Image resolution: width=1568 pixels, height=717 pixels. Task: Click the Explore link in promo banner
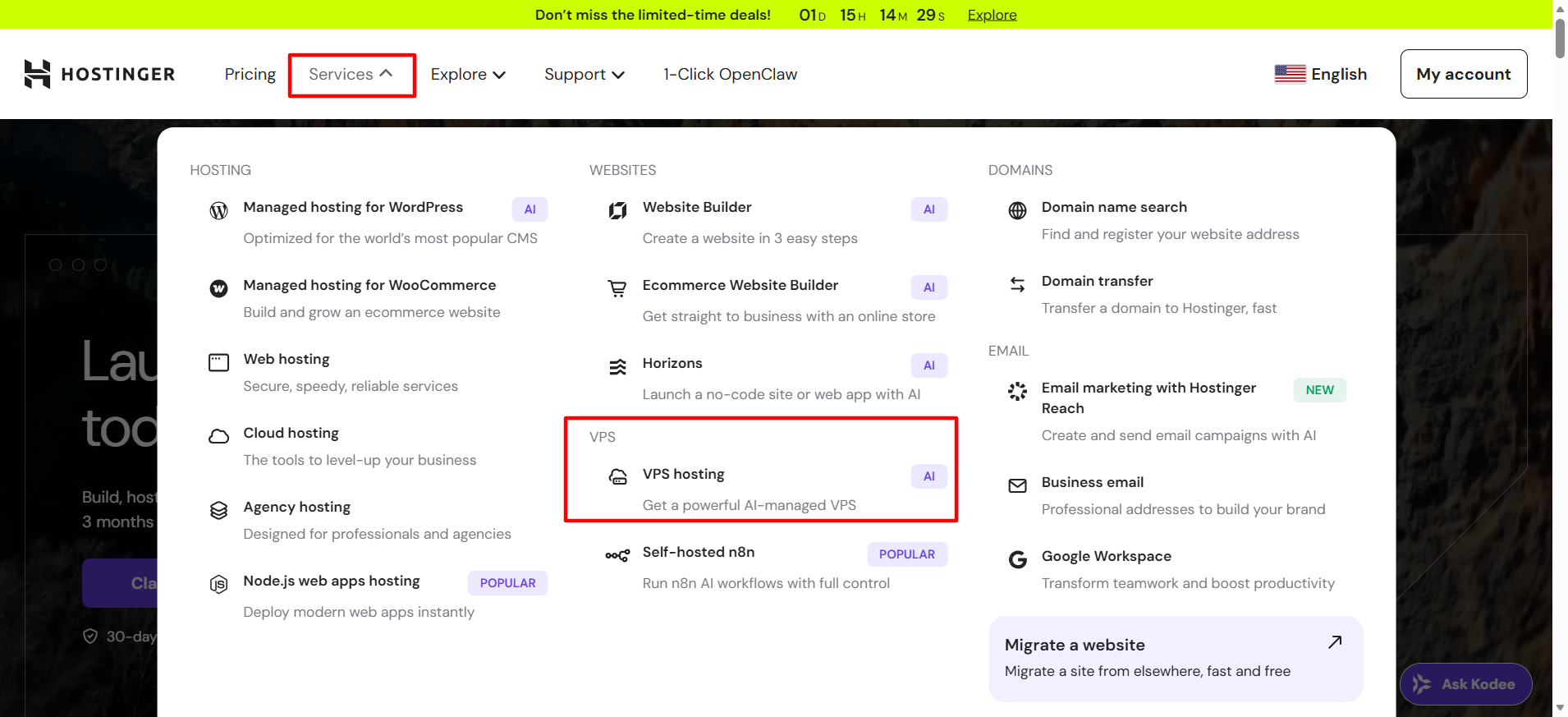[992, 15]
